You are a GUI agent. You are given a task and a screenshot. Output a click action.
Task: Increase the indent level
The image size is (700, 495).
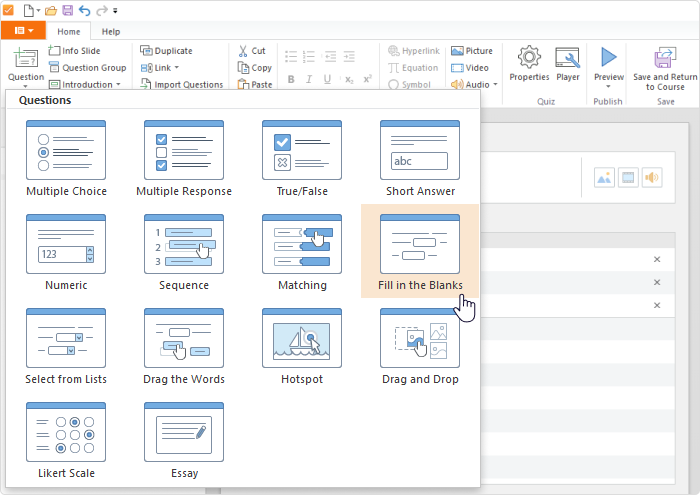click(349, 56)
